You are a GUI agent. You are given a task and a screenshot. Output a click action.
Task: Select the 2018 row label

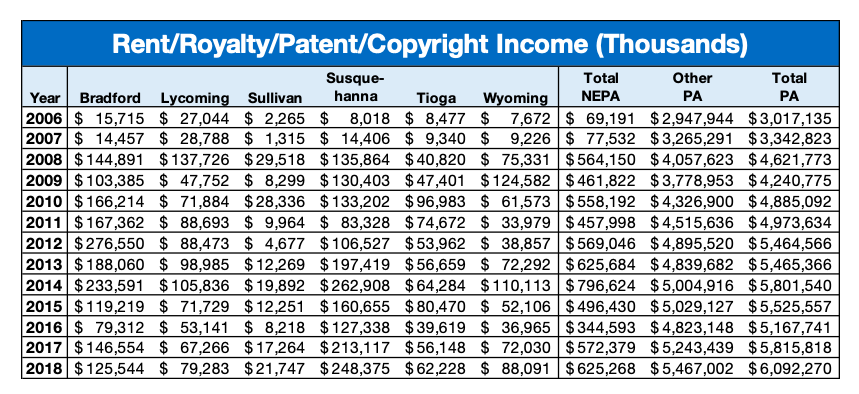[45, 367]
